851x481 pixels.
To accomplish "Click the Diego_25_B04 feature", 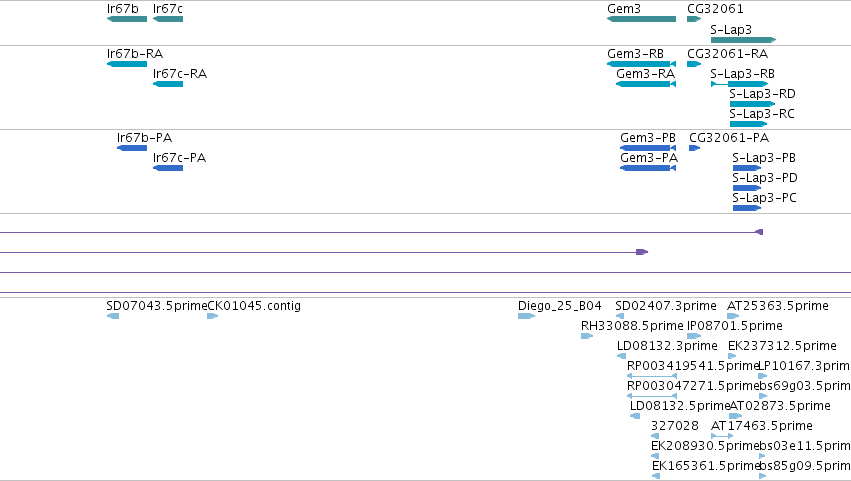I will point(526,317).
